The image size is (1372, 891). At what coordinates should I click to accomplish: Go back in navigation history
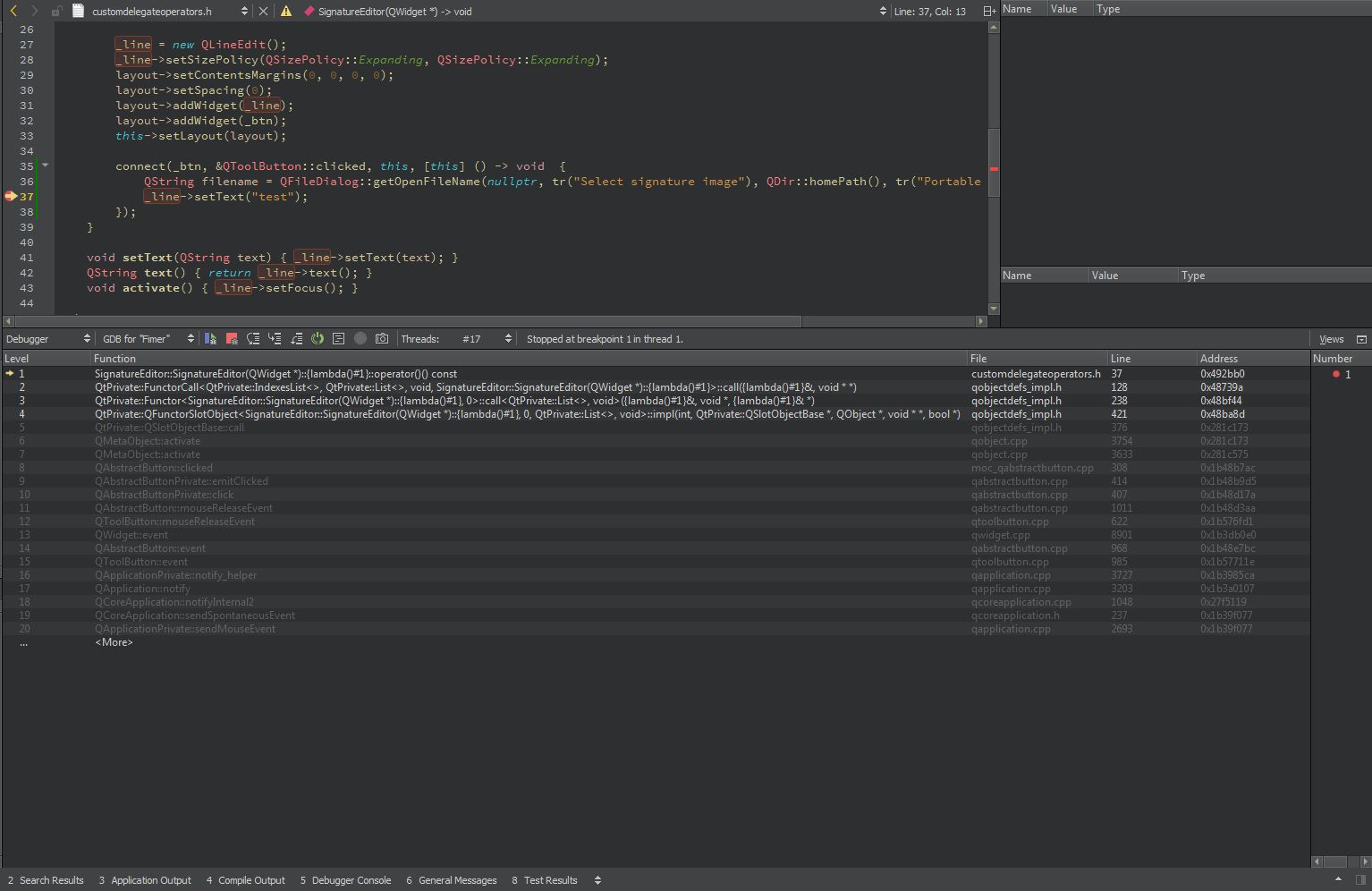[x=13, y=11]
